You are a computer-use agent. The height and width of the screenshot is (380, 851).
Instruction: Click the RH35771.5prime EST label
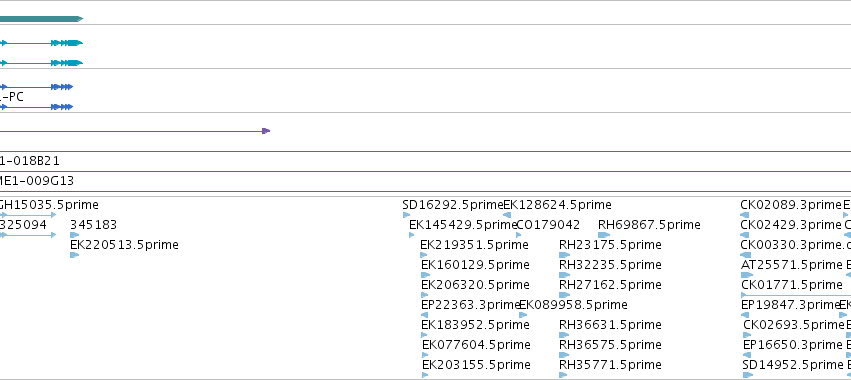[x=611, y=364]
